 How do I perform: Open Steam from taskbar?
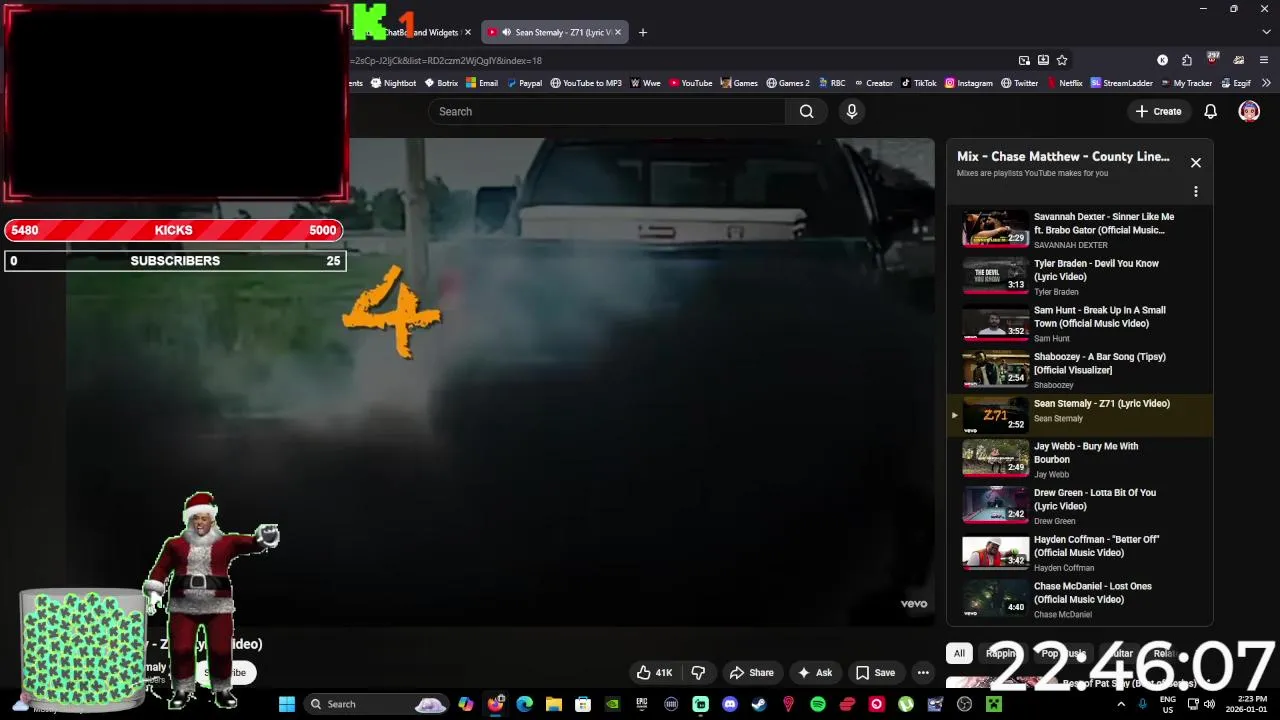pyautogui.click(x=758, y=704)
